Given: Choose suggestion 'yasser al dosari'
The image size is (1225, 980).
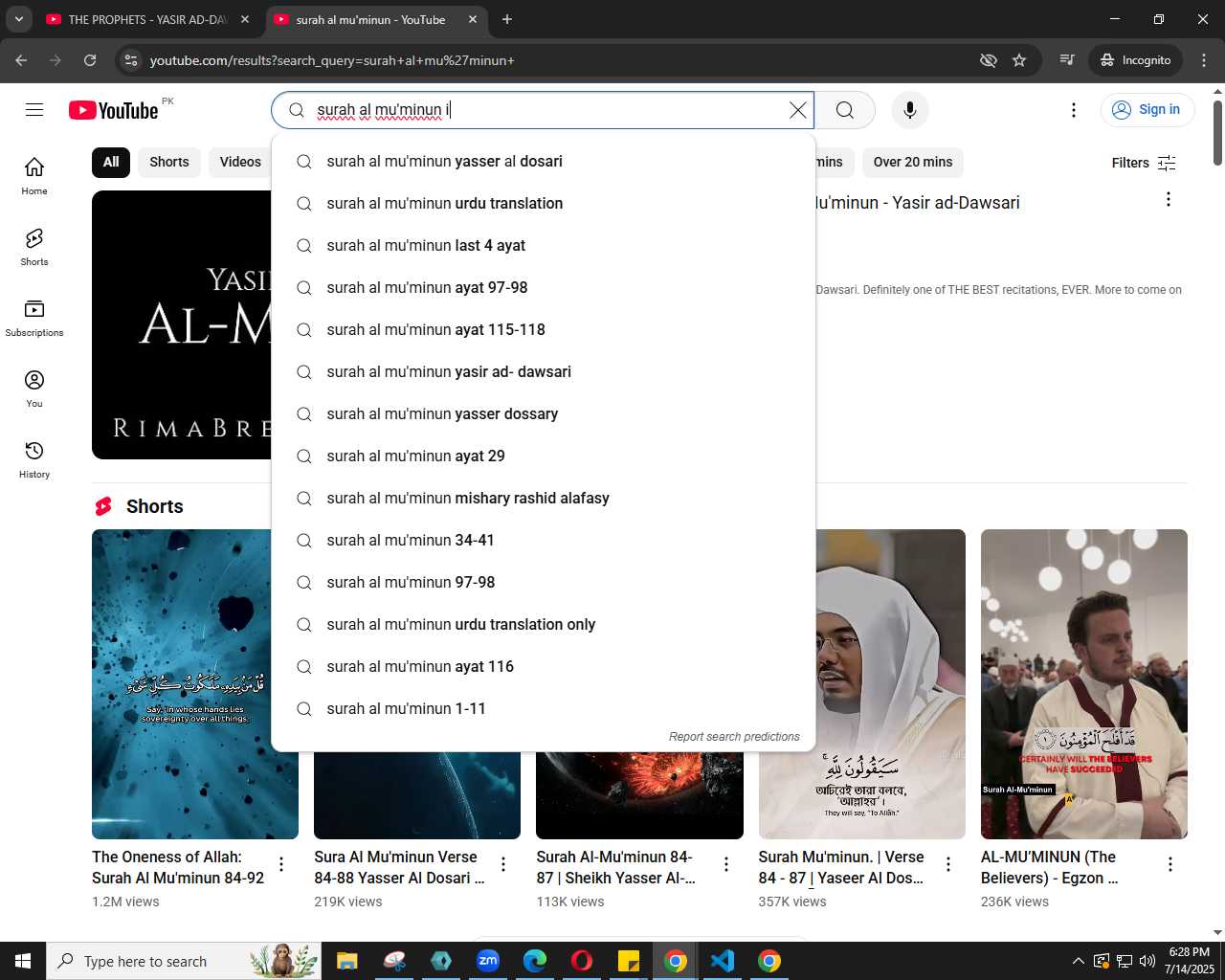Looking at the screenshot, I should 544,162.
